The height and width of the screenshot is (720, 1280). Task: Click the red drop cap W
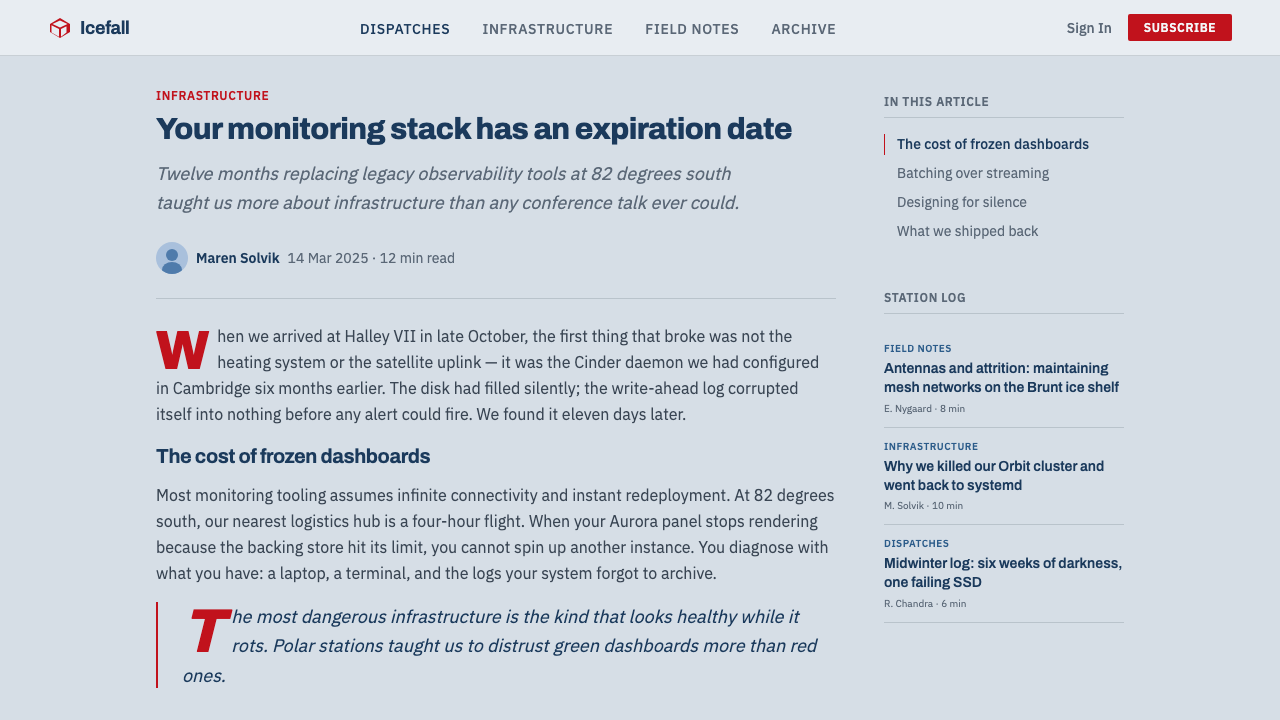(182, 351)
